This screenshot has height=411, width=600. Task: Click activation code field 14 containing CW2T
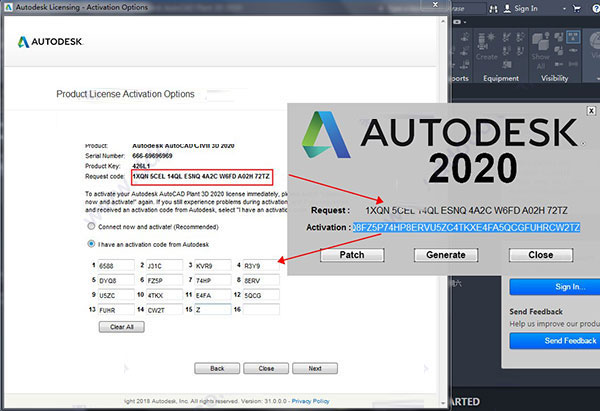click(x=165, y=310)
